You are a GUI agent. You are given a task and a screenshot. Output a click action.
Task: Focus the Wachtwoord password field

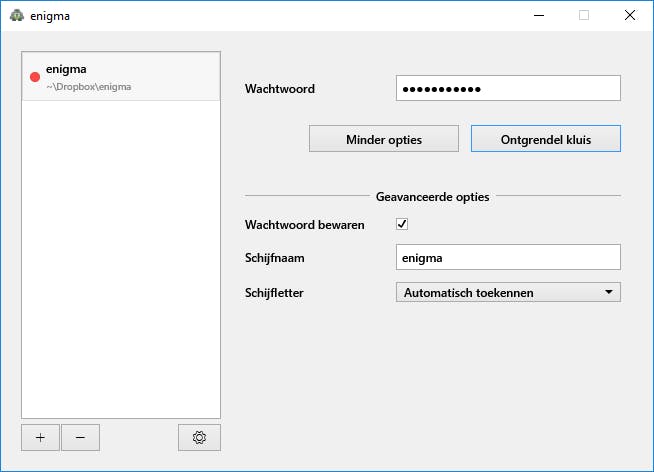pyautogui.click(x=508, y=89)
